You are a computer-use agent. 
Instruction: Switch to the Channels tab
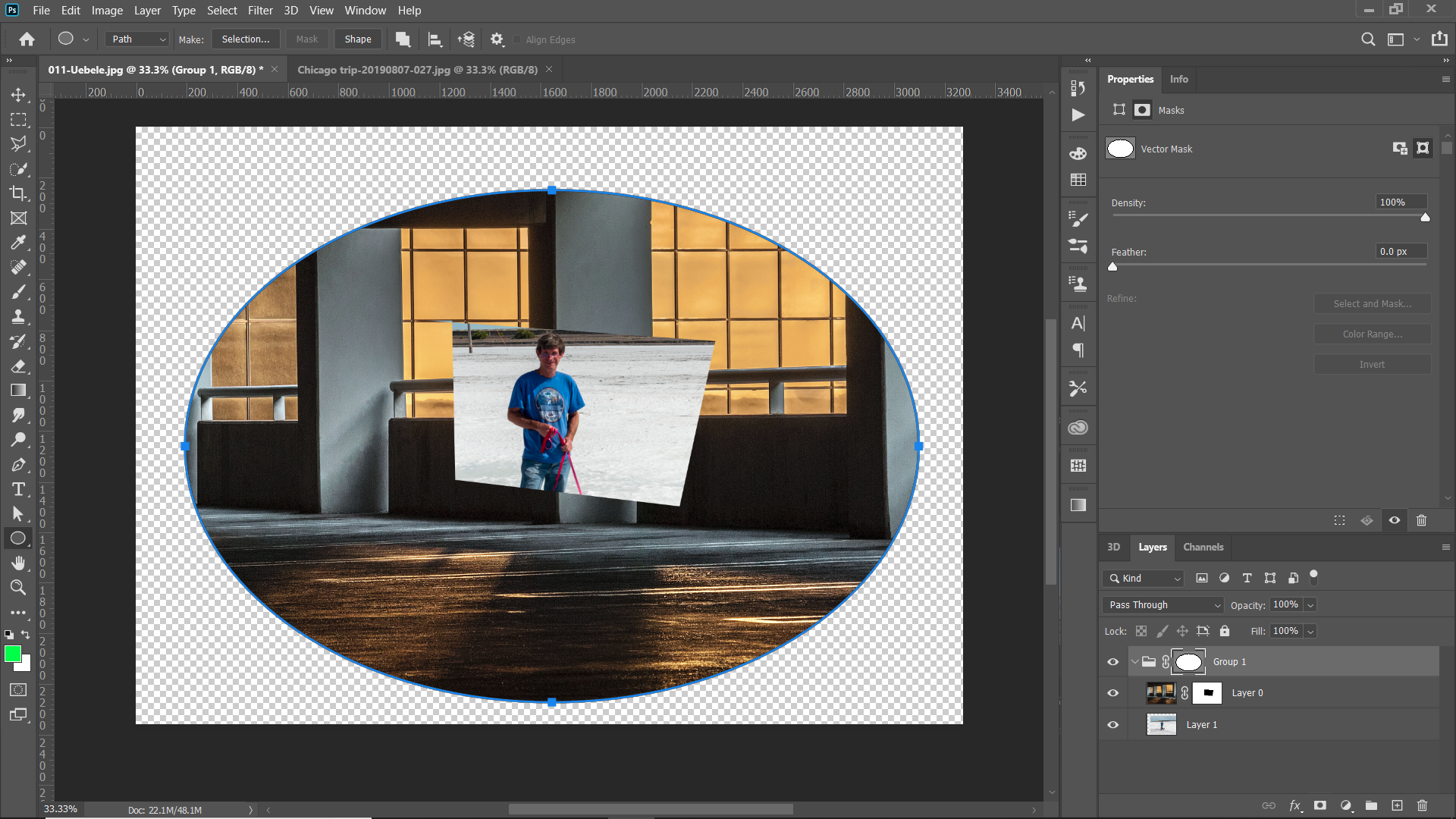(x=1203, y=548)
